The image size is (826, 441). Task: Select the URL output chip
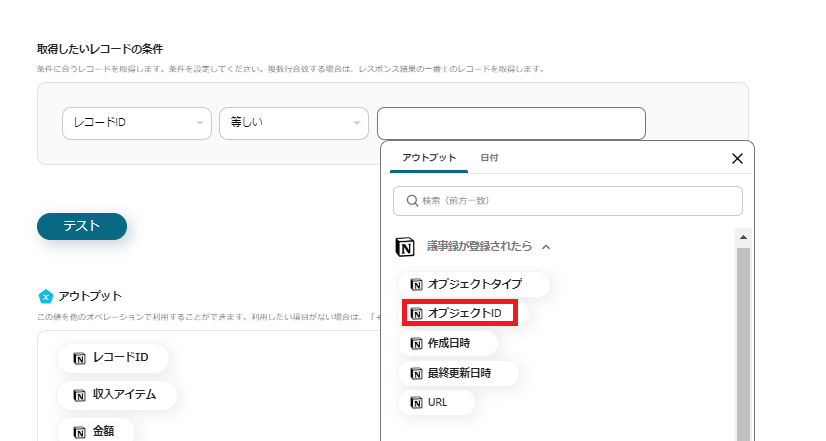coord(437,403)
